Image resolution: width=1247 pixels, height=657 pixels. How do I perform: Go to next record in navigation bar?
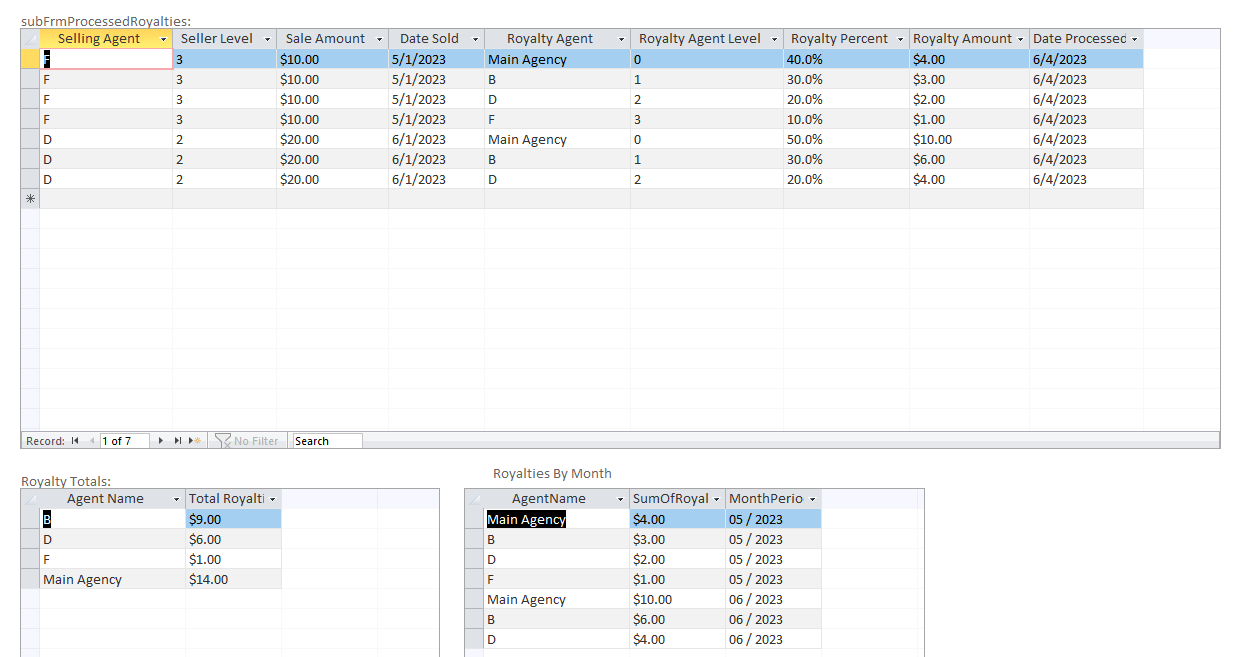point(161,441)
